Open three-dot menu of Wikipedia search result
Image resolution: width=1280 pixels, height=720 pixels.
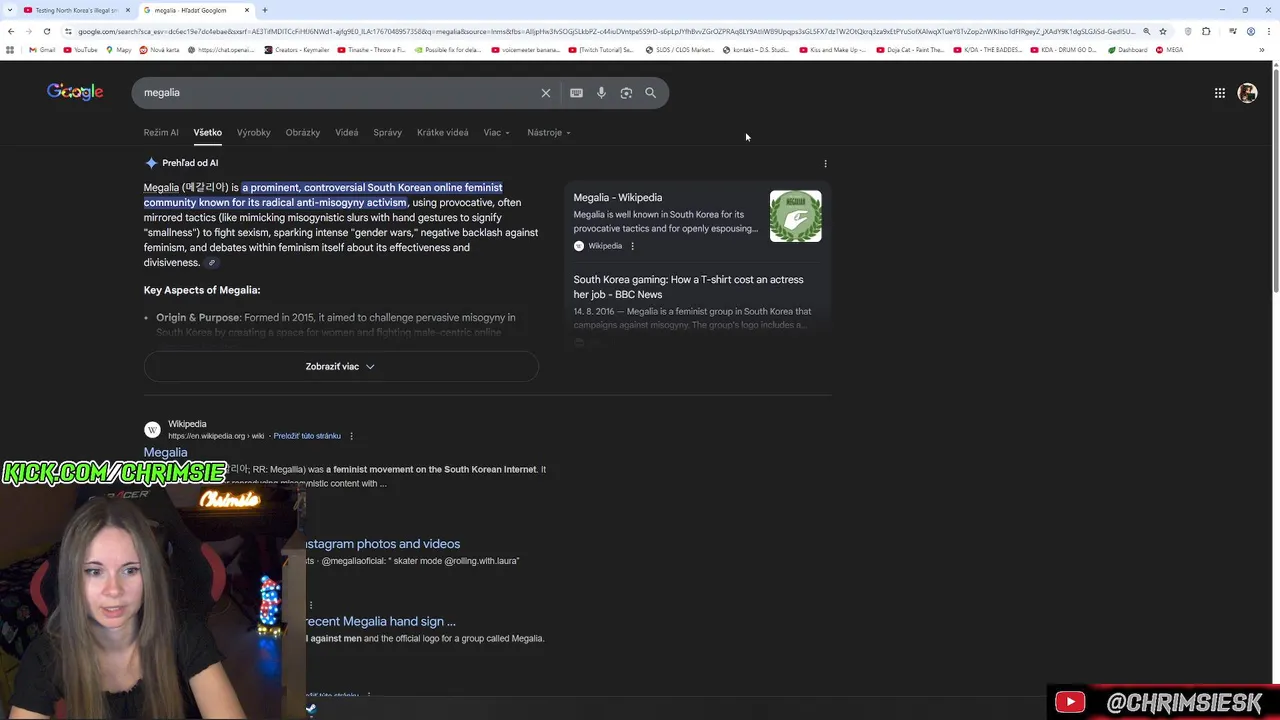[x=351, y=436]
